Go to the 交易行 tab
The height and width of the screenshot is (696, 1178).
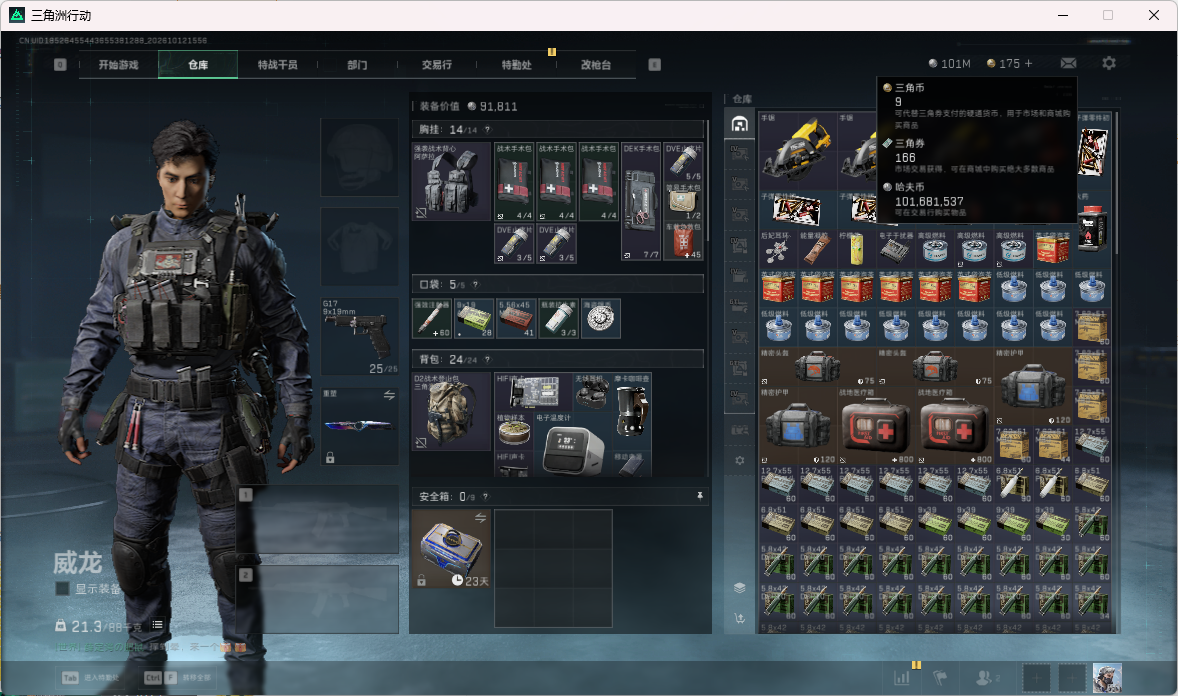tap(436, 65)
